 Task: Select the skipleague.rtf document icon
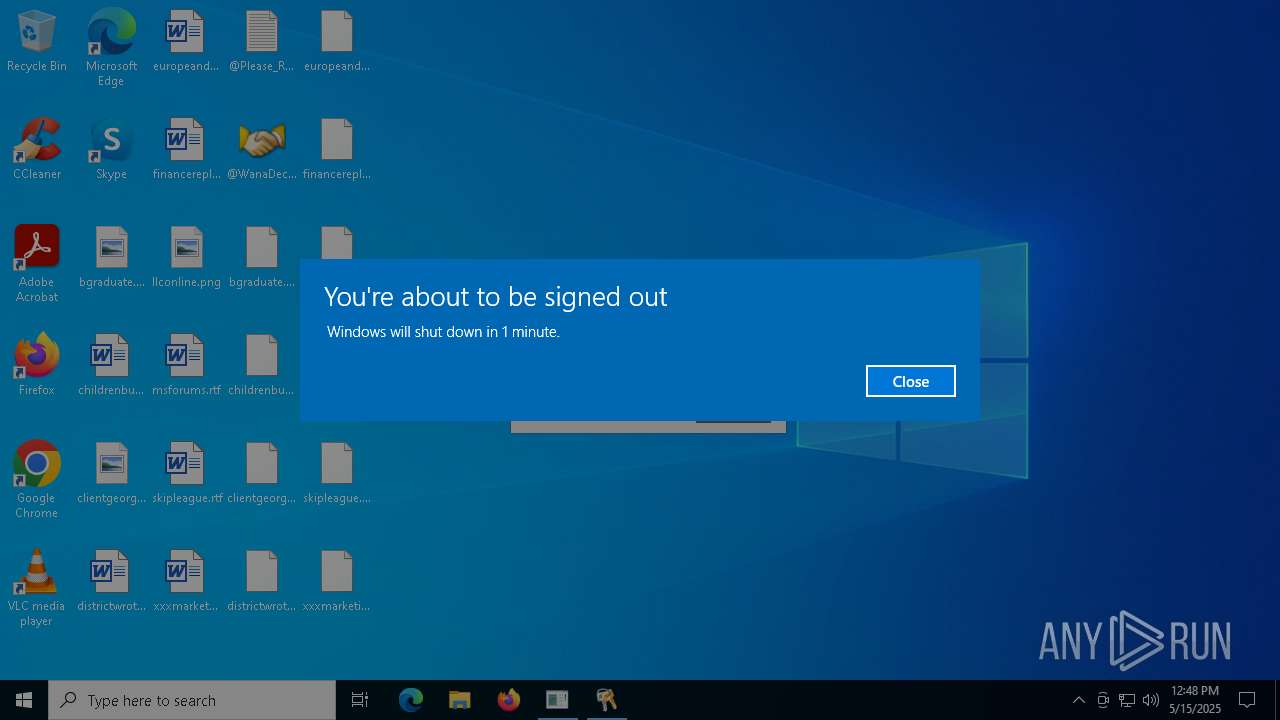(x=186, y=473)
